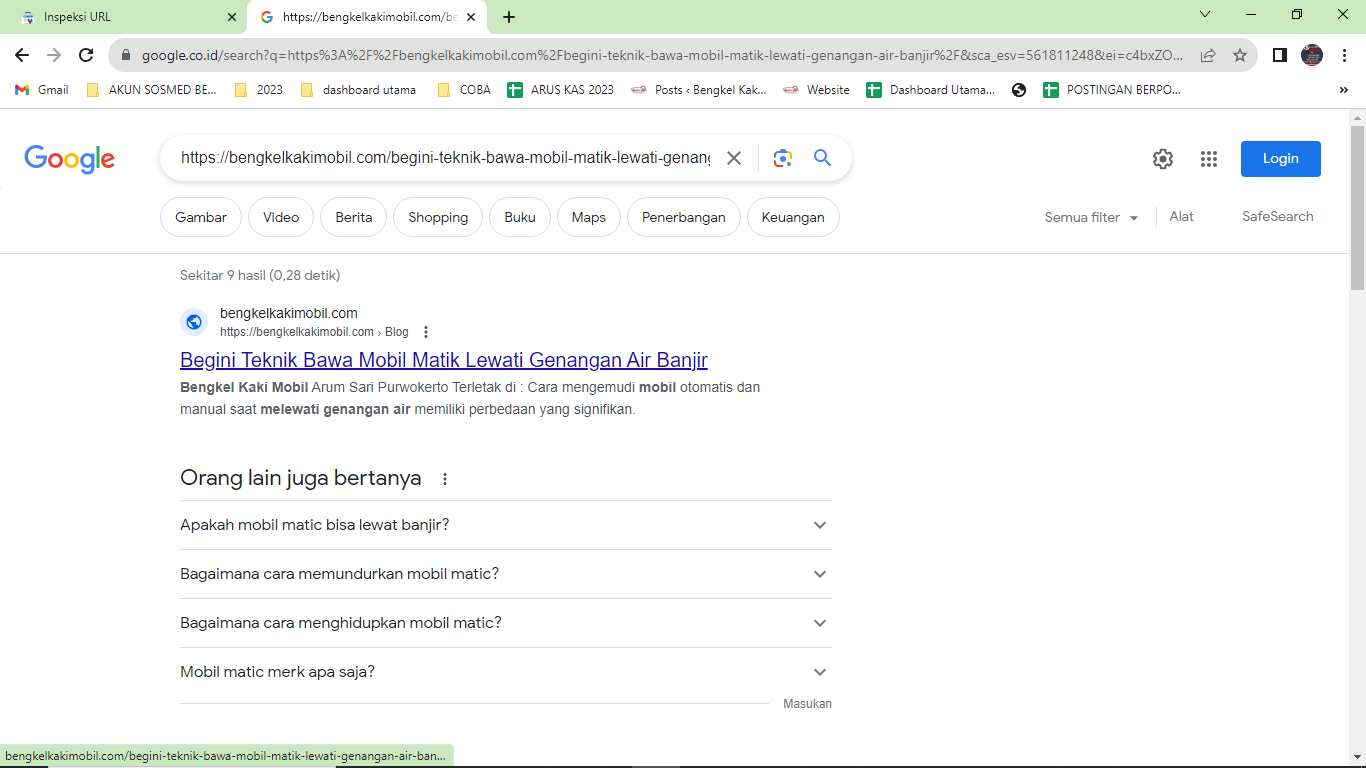Open the 2023 bookmark folder
Screen dimensions: 1366x768
(258, 90)
